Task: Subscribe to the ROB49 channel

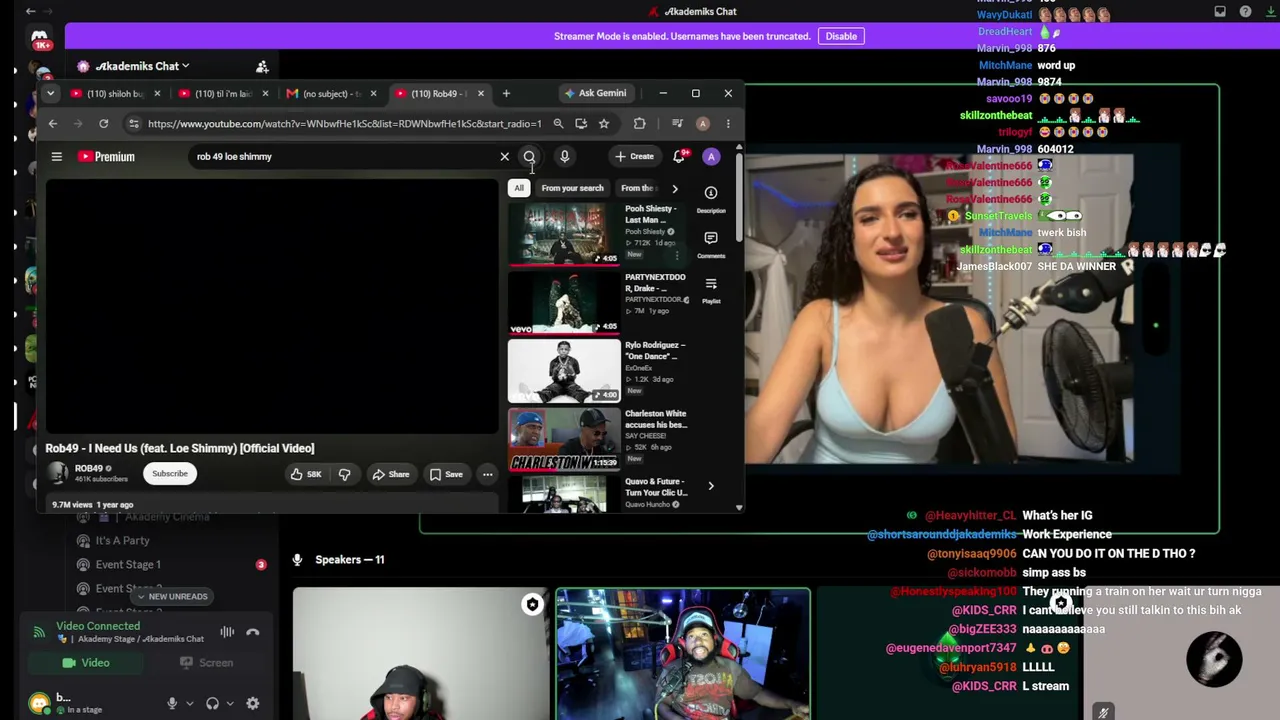Action: point(170,474)
